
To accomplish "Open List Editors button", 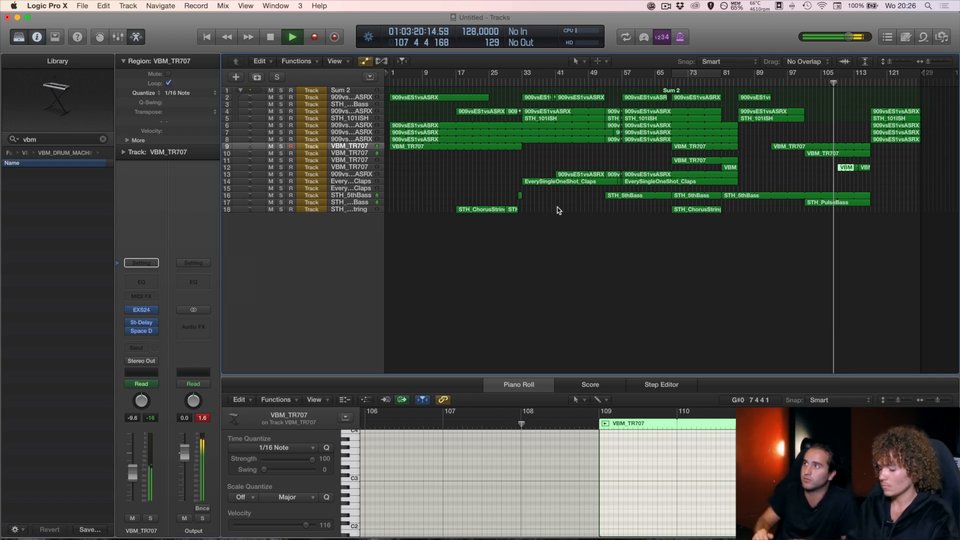I will 887,37.
